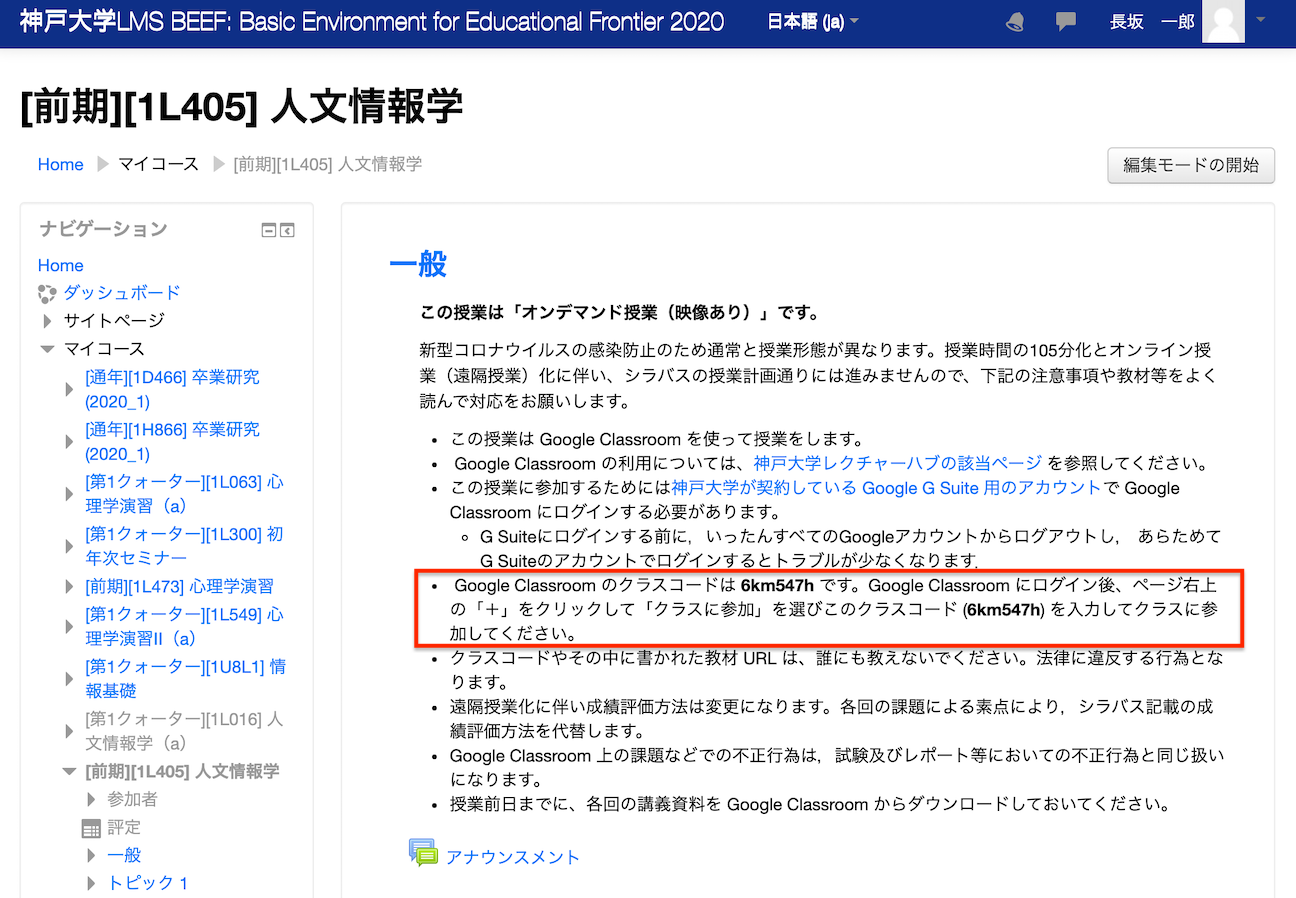Open [通年][1D466] 卒業研究 (2020_1) course
Viewport: 1296px width, 898px height.
[172, 389]
